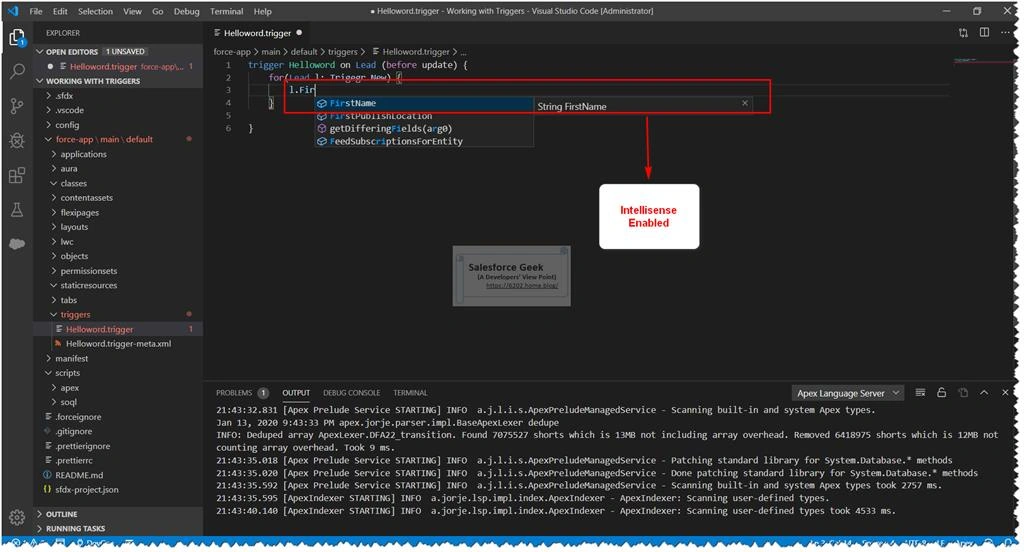Select the FirstName autocomplete suggestion

(x=424, y=103)
